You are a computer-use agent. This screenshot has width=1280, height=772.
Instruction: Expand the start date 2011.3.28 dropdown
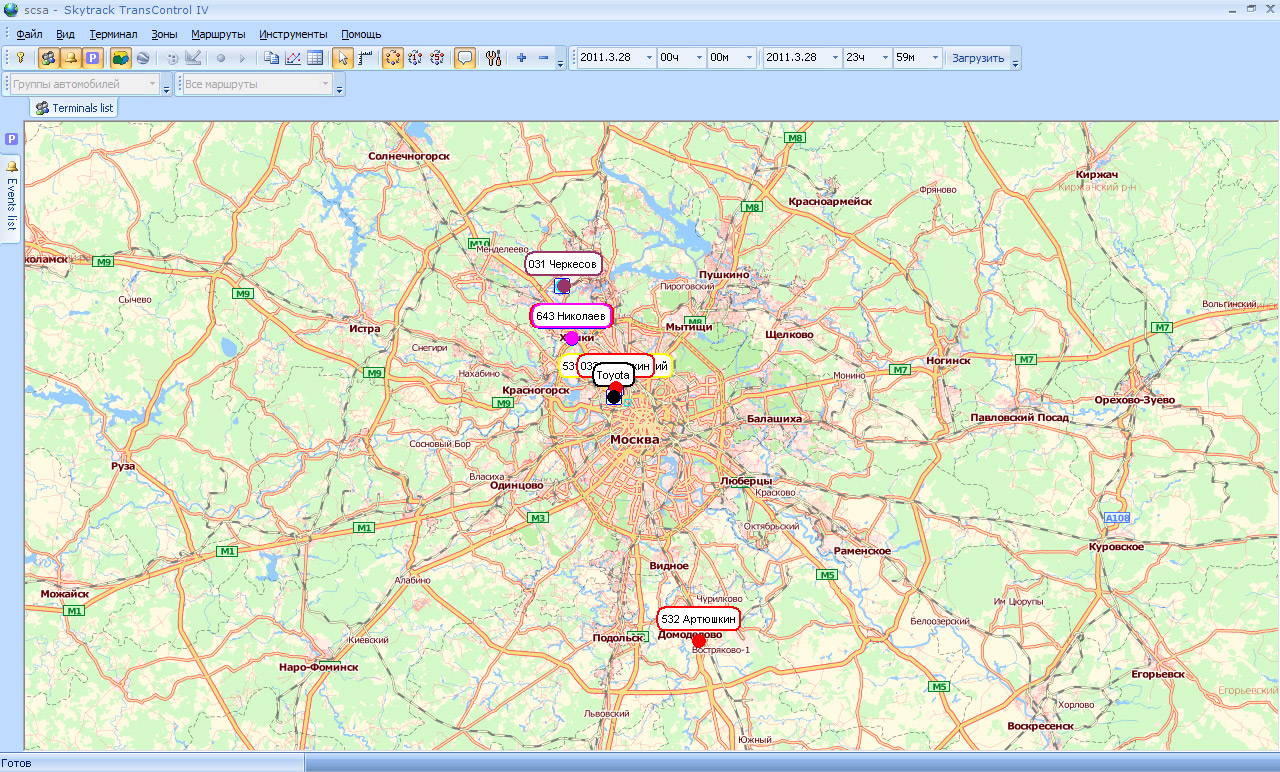(x=648, y=58)
